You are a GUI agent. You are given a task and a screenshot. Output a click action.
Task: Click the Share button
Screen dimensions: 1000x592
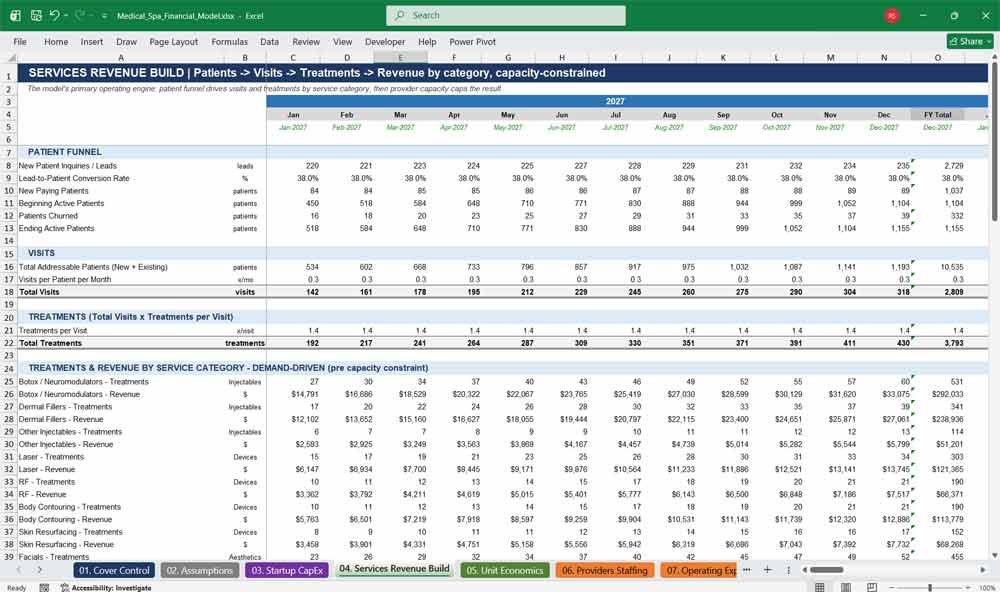pos(970,41)
